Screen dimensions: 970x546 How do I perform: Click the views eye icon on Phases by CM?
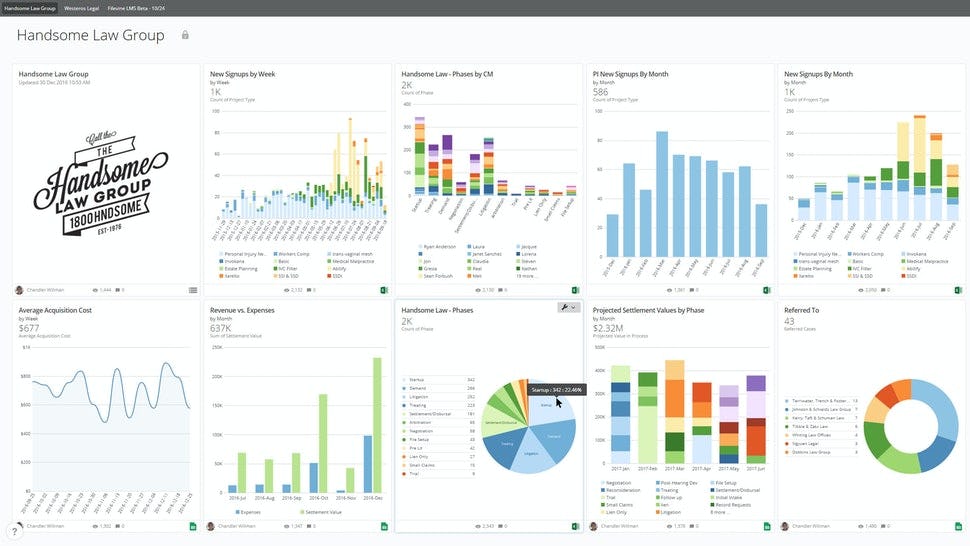pyautogui.click(x=478, y=290)
